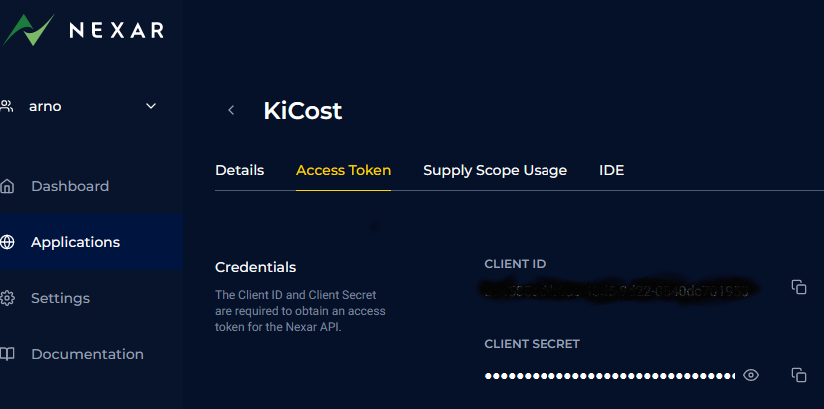Open the Documentation sidebar link
Viewport: 824px width, 409px height.
(87, 354)
